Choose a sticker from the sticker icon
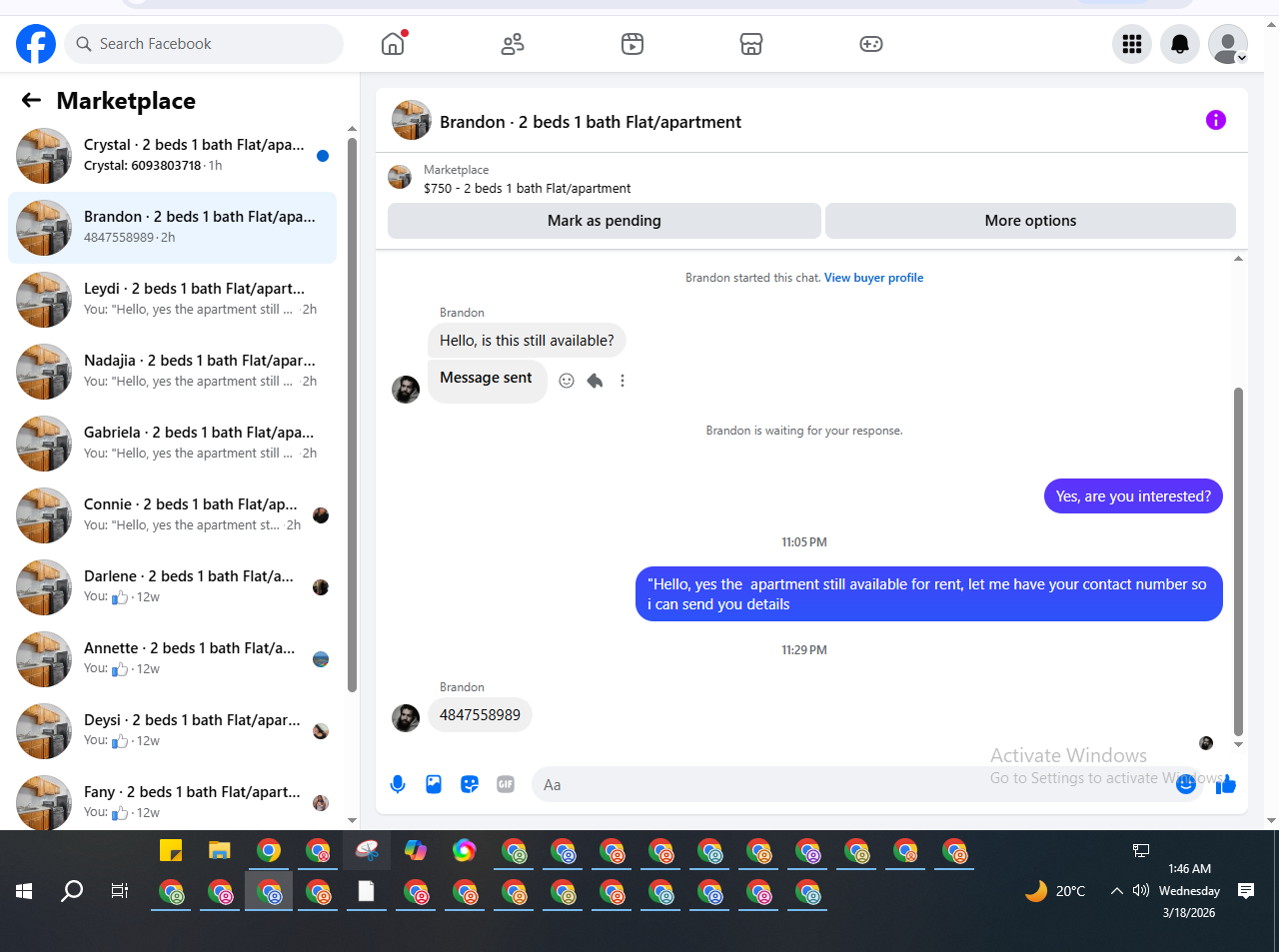Viewport: 1279px width, 952px height. tap(470, 784)
